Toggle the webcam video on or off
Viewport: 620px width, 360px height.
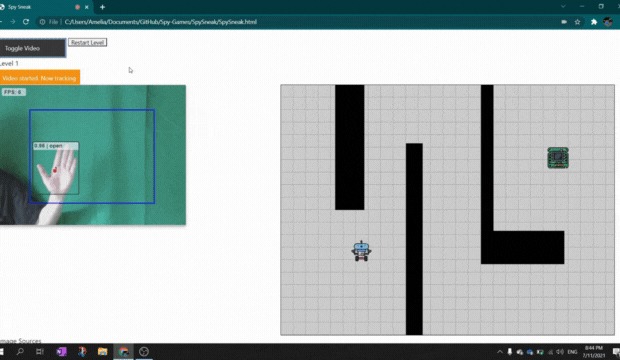click(32, 48)
